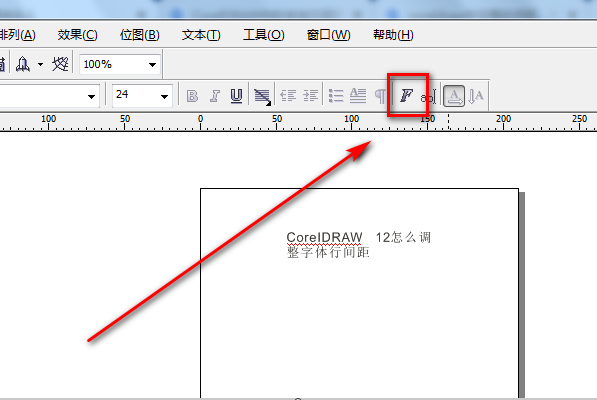Click the decrease indent icon
The width and height of the screenshot is (597, 400).
[288, 96]
